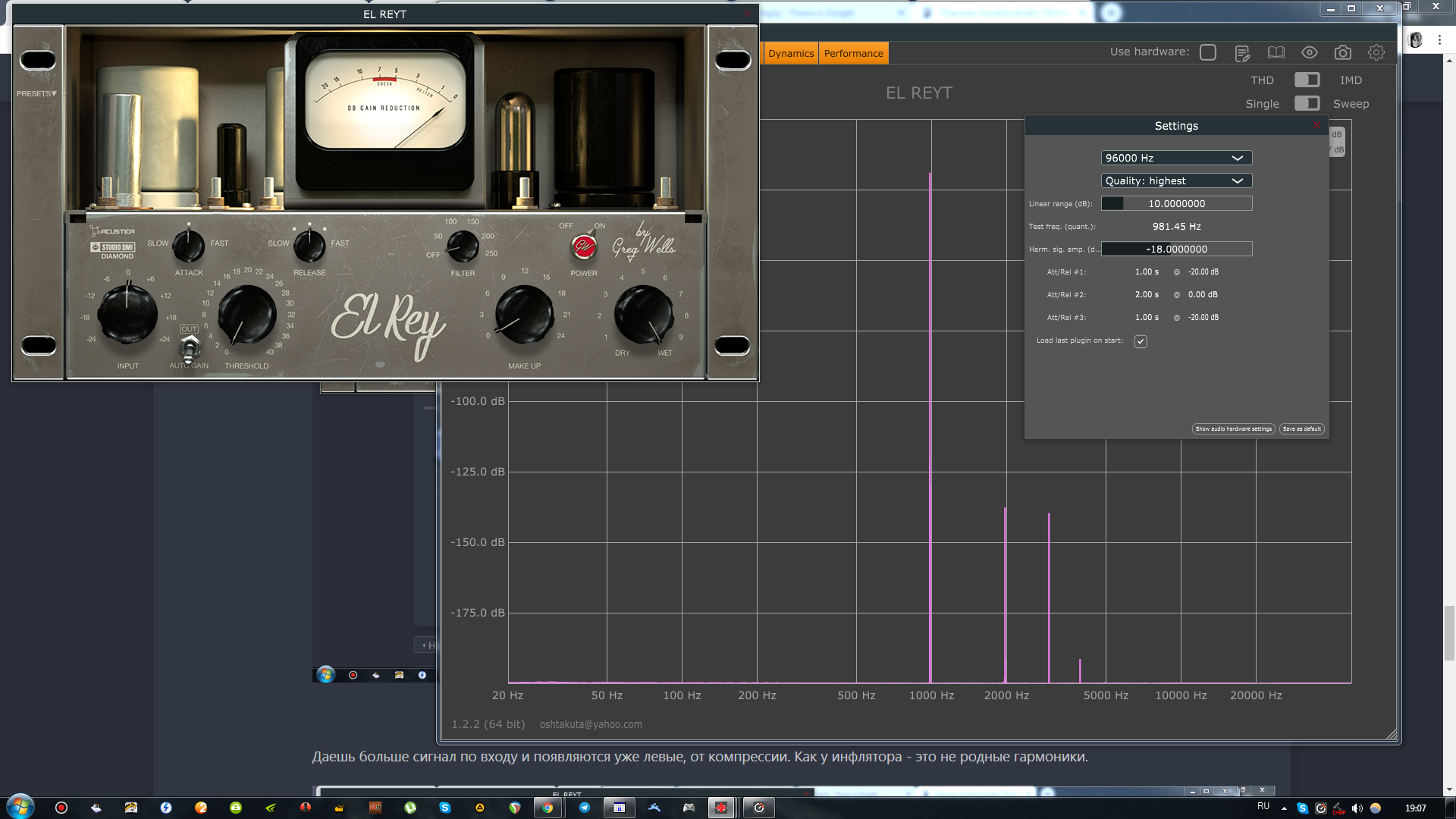The image size is (1456, 819).
Task: Open Google Chrome from the taskbar
Action: 547,808
